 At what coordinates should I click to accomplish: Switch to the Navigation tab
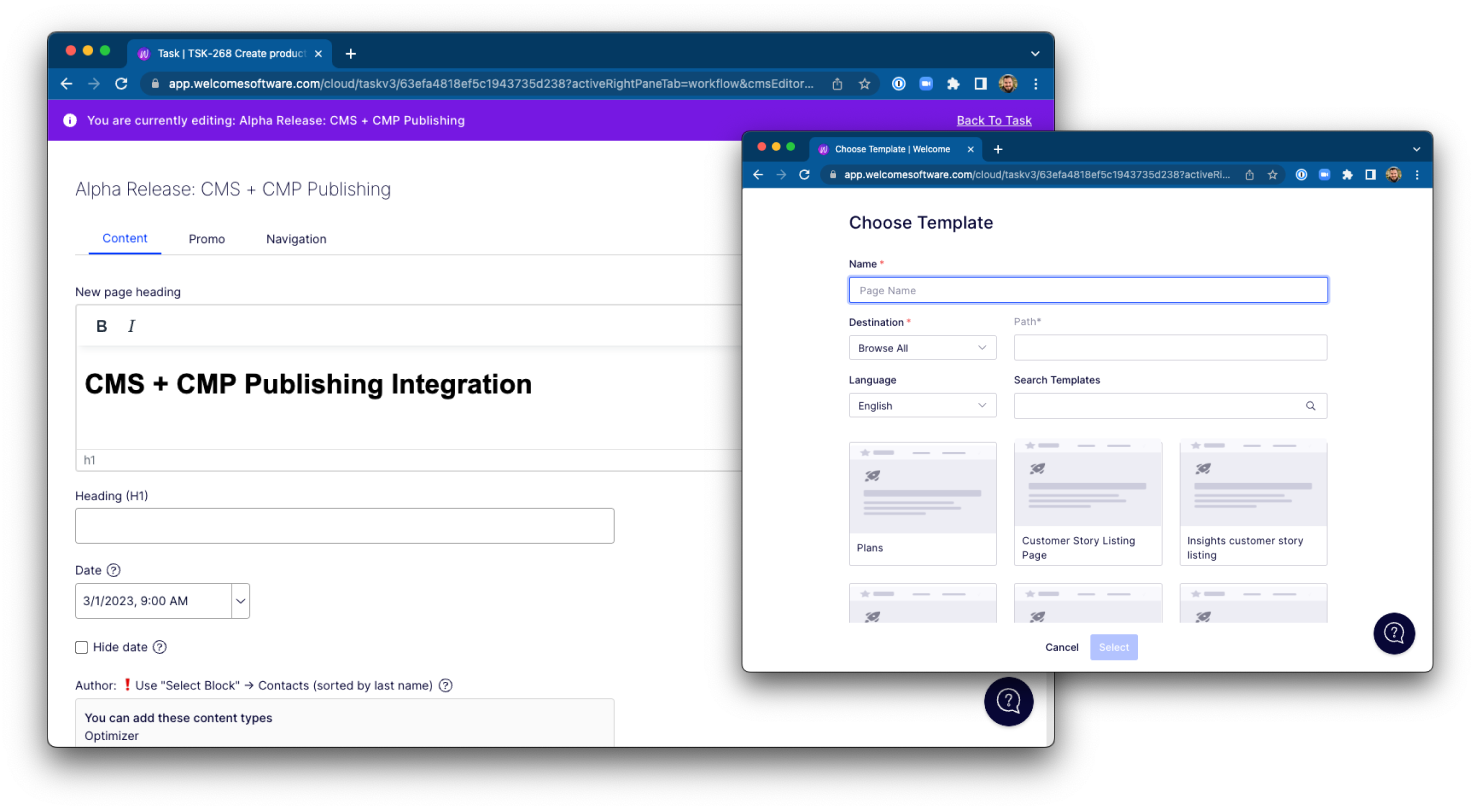tap(296, 239)
